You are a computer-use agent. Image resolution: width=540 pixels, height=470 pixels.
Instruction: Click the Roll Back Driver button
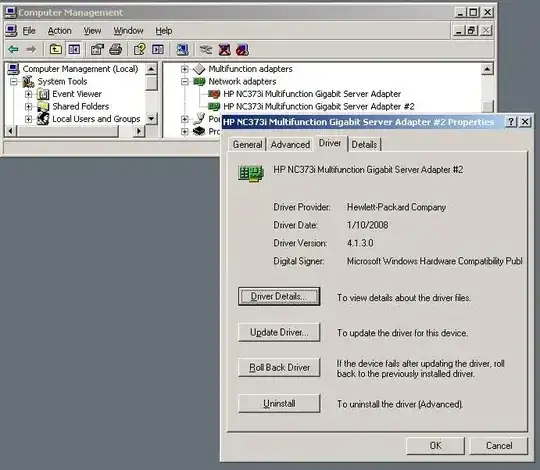click(x=279, y=367)
